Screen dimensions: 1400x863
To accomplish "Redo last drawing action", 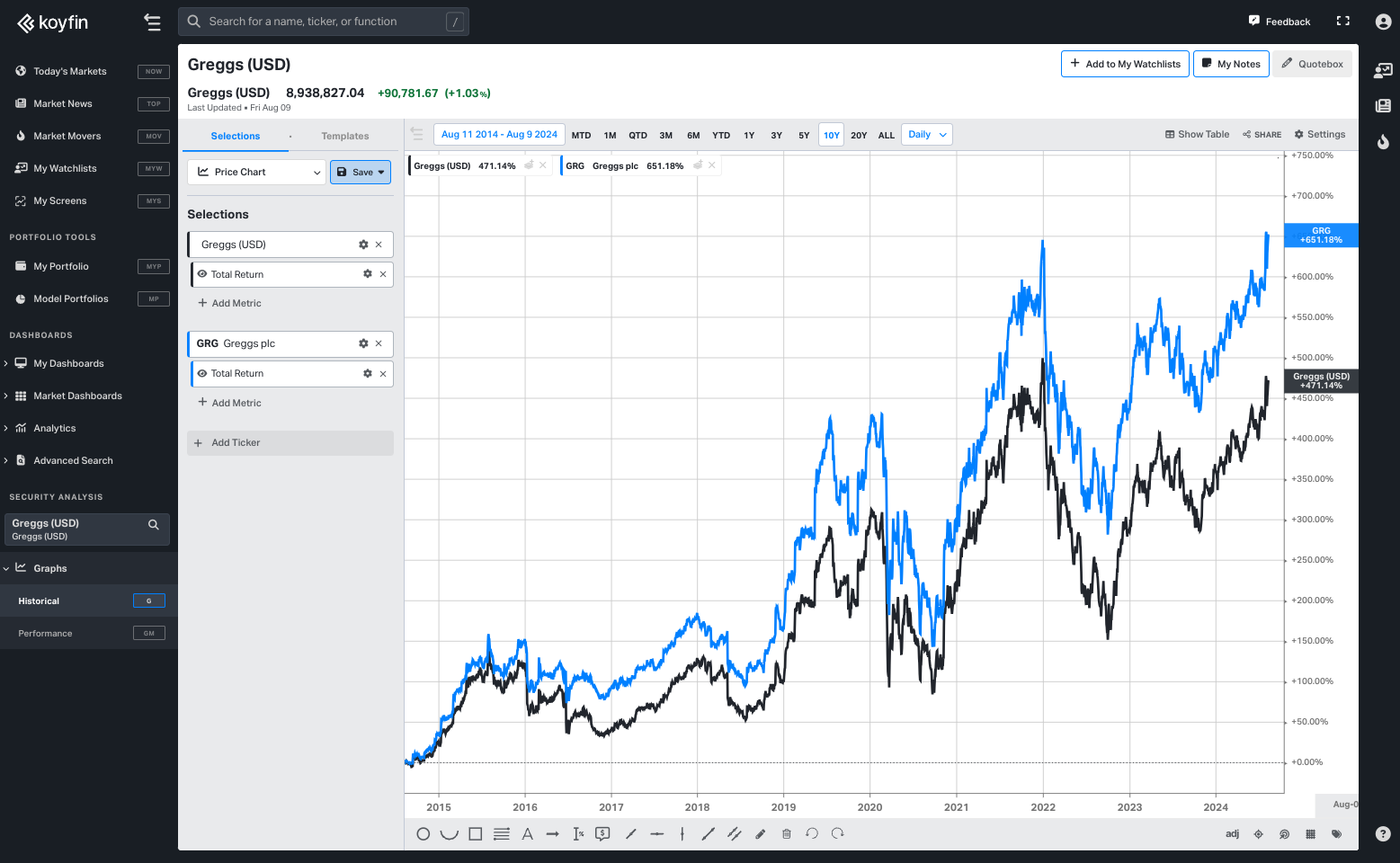I will tap(838, 834).
